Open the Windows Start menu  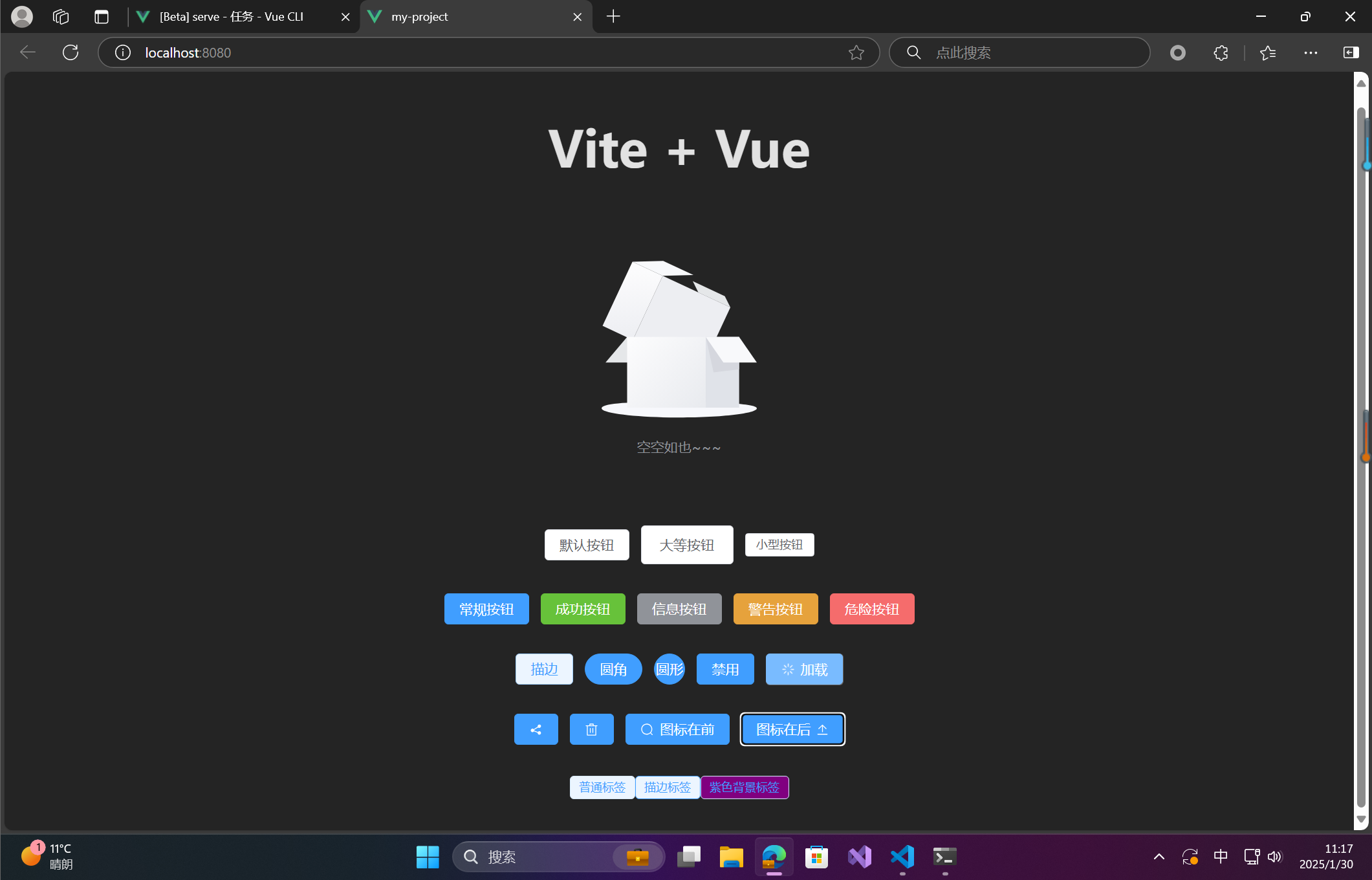coord(427,857)
